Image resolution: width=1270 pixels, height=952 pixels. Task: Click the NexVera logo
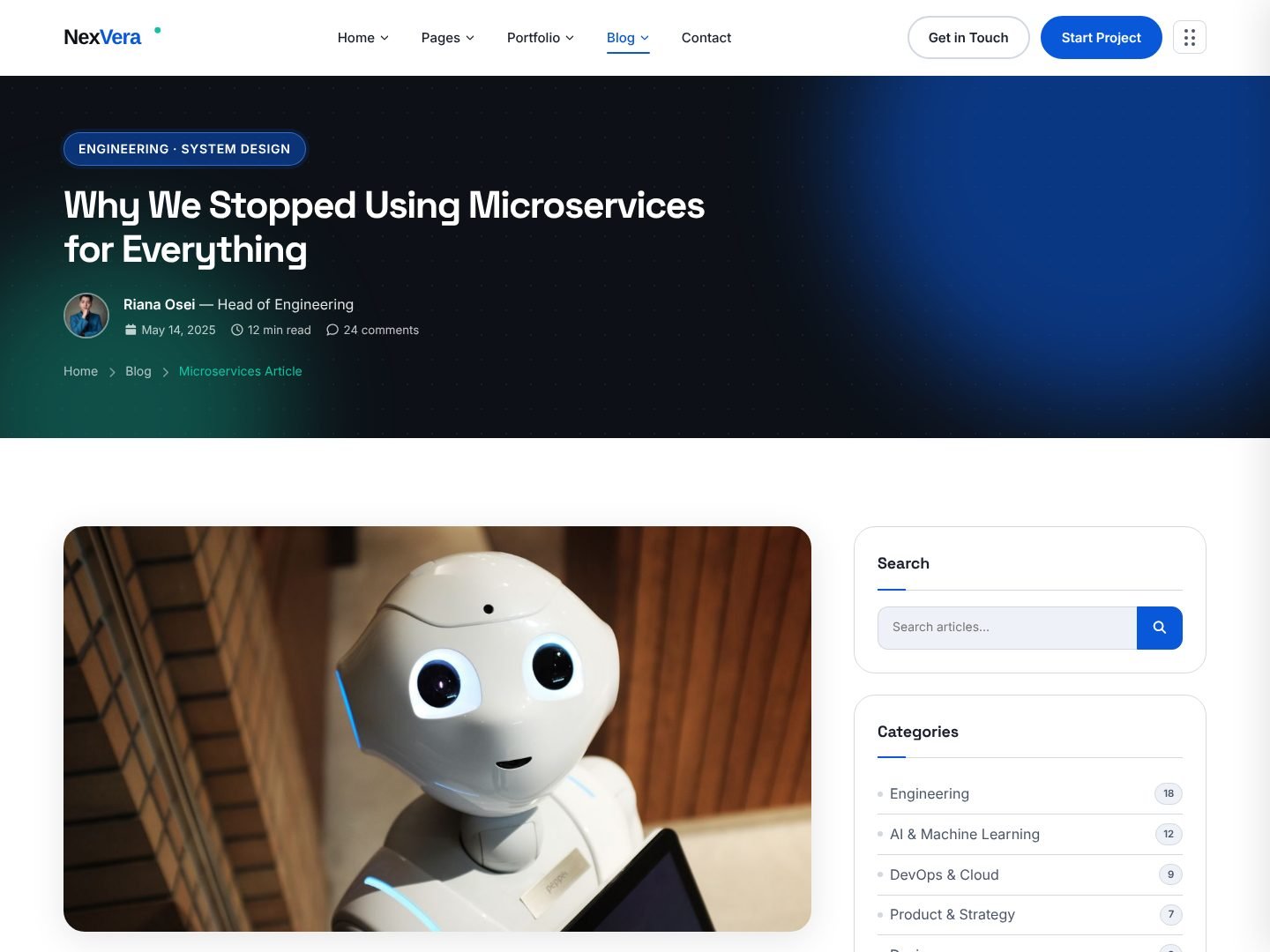pos(112,37)
